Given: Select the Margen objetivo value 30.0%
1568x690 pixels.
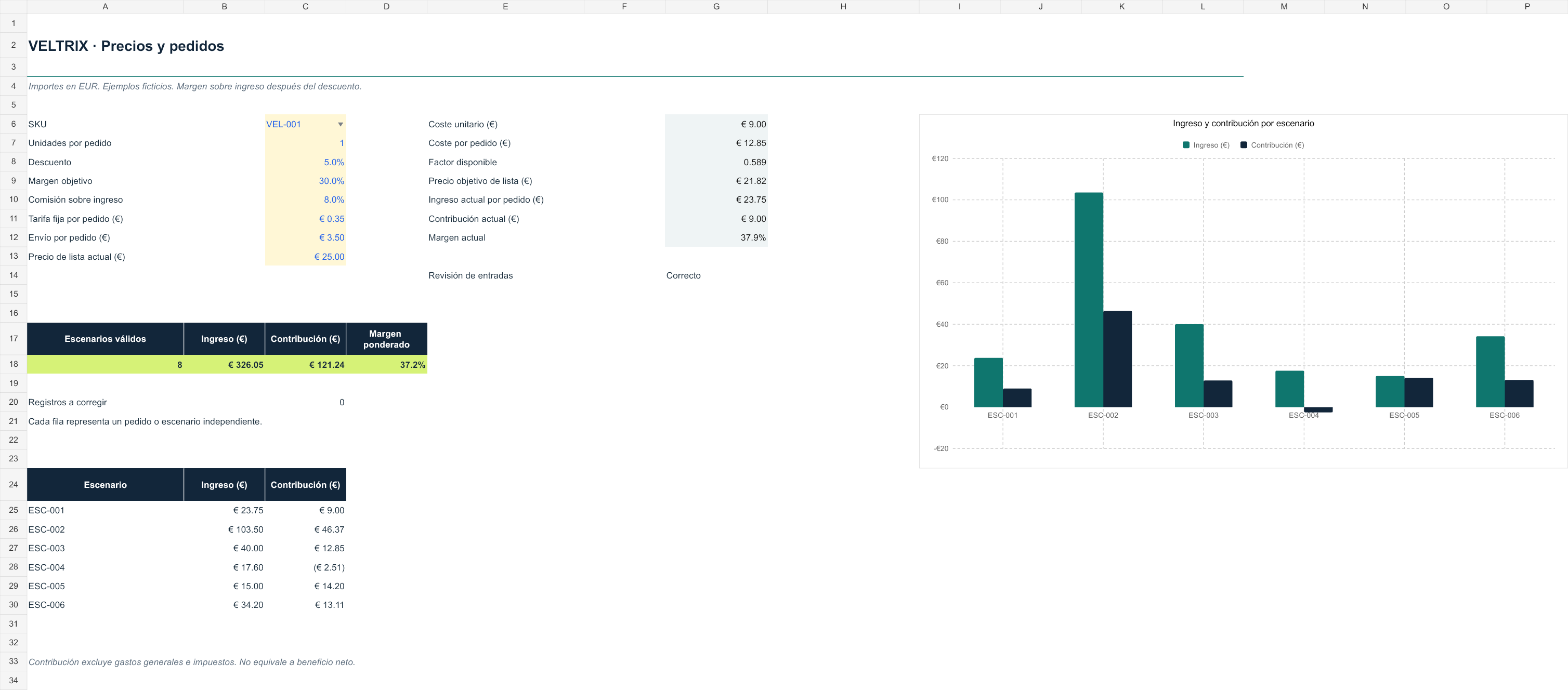Looking at the screenshot, I should pos(306,181).
